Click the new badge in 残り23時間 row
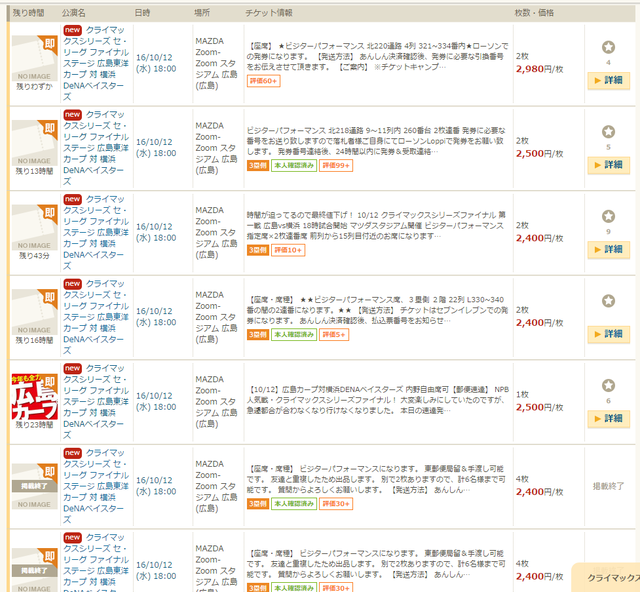This screenshot has height=592, width=640. pyautogui.click(x=73, y=368)
